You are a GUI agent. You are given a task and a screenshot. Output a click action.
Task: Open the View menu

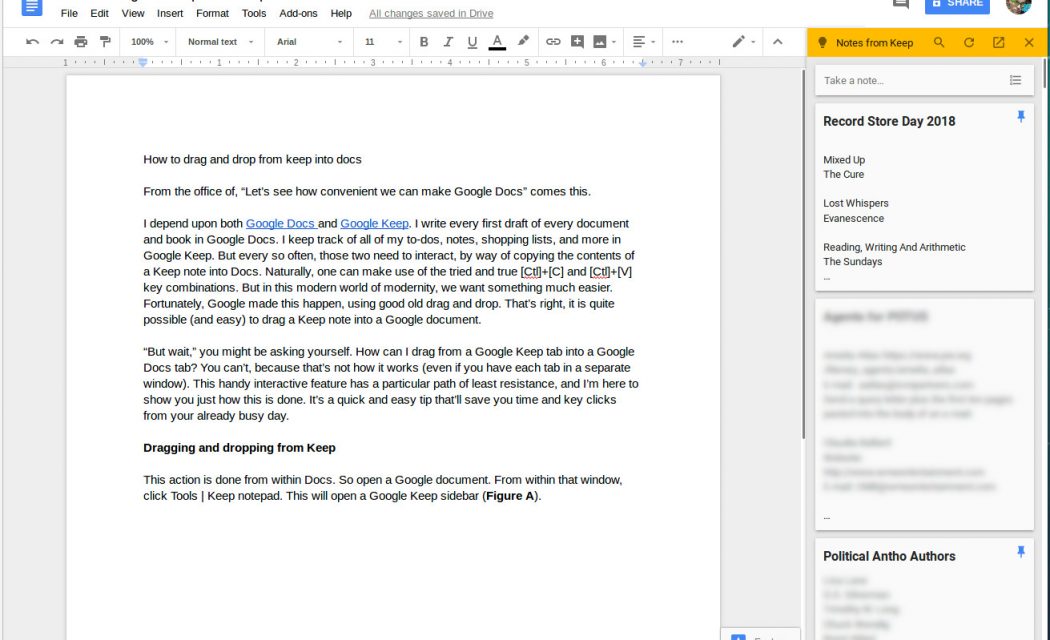[x=133, y=13]
